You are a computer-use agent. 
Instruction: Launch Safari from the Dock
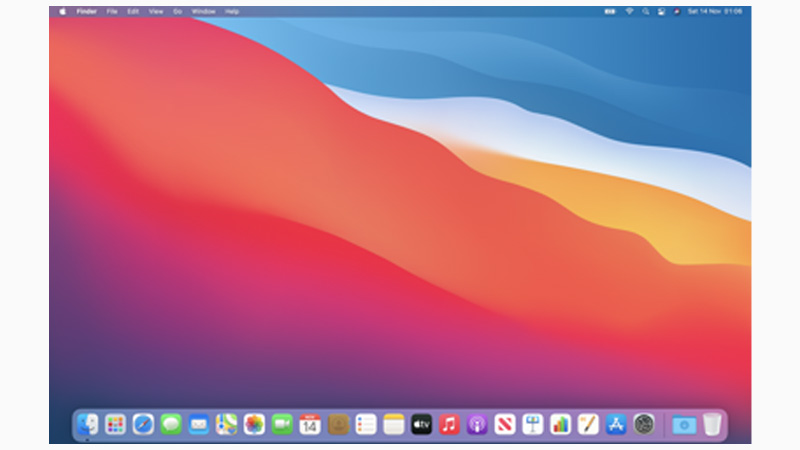click(143, 424)
